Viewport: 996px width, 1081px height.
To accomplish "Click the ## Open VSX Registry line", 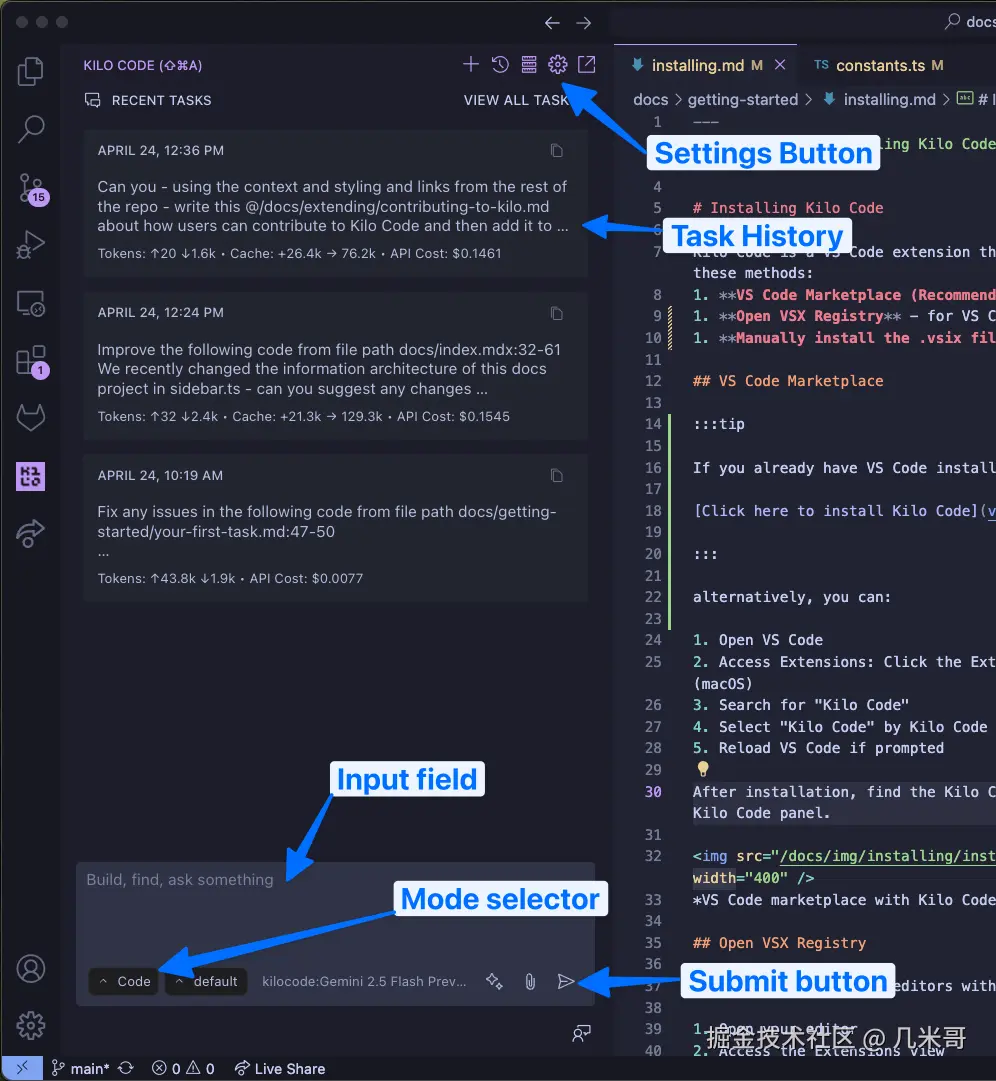I will click(779, 942).
